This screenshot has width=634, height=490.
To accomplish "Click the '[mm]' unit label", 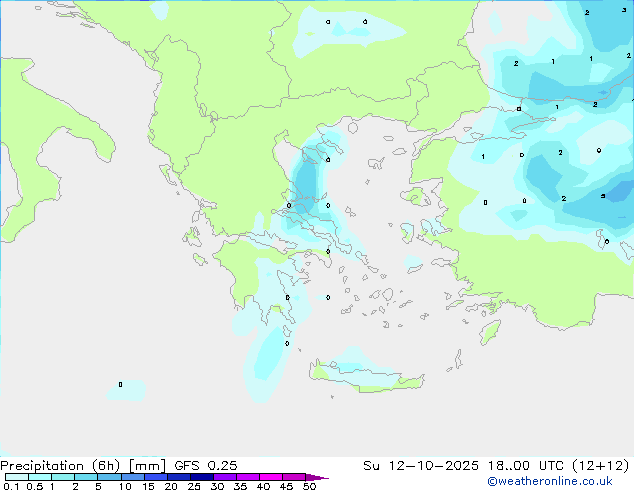I will pyautogui.click(x=147, y=466).
